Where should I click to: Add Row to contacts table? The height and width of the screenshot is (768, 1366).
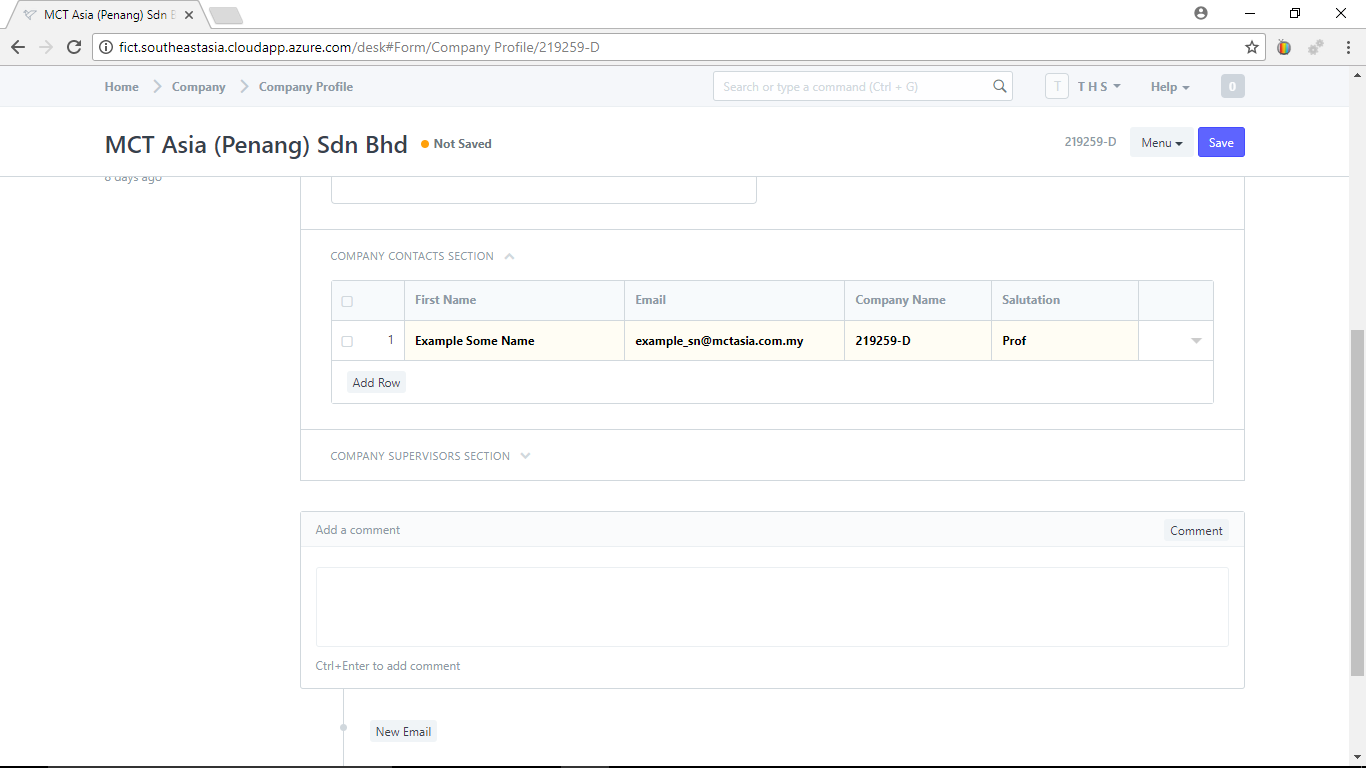(376, 382)
